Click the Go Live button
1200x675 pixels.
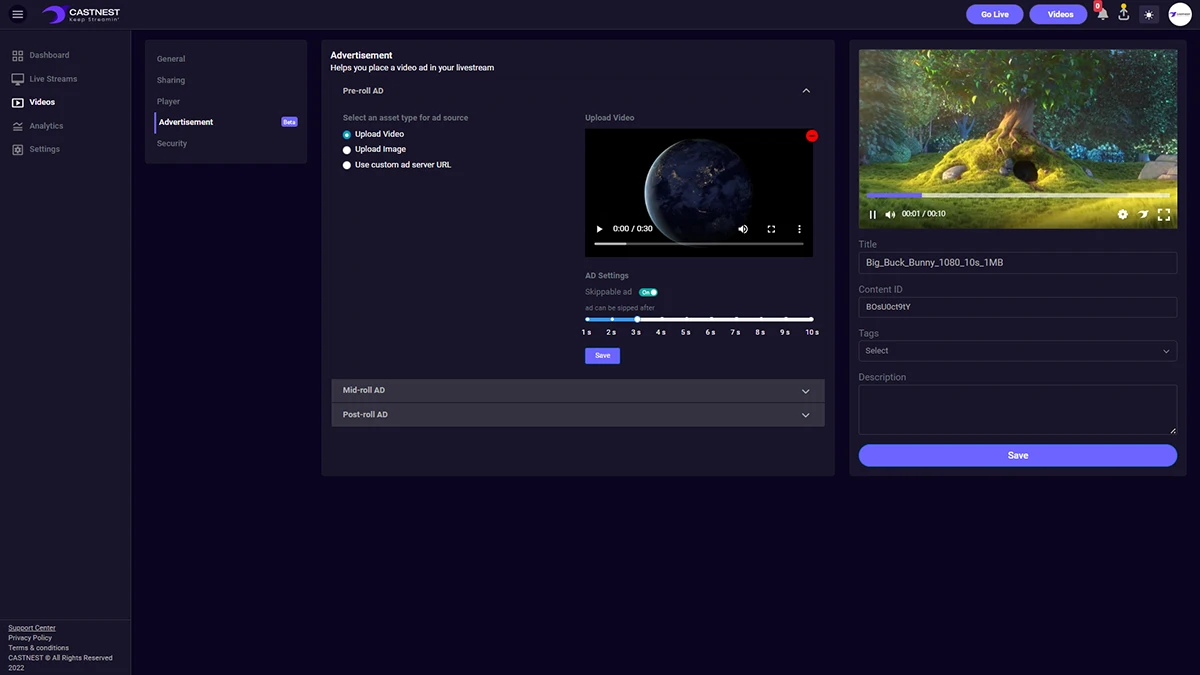point(995,14)
